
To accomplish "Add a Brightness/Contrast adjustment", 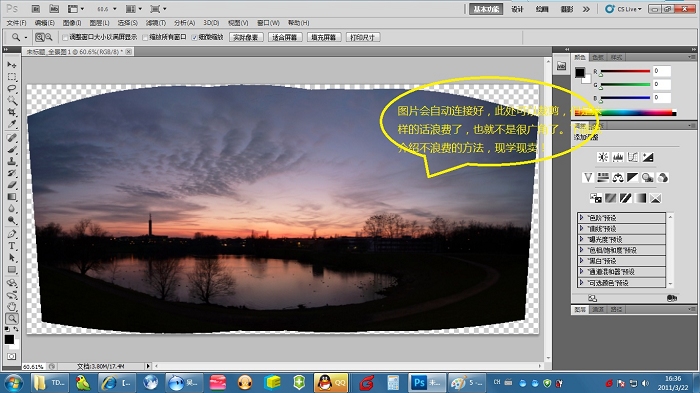I will 603,157.
